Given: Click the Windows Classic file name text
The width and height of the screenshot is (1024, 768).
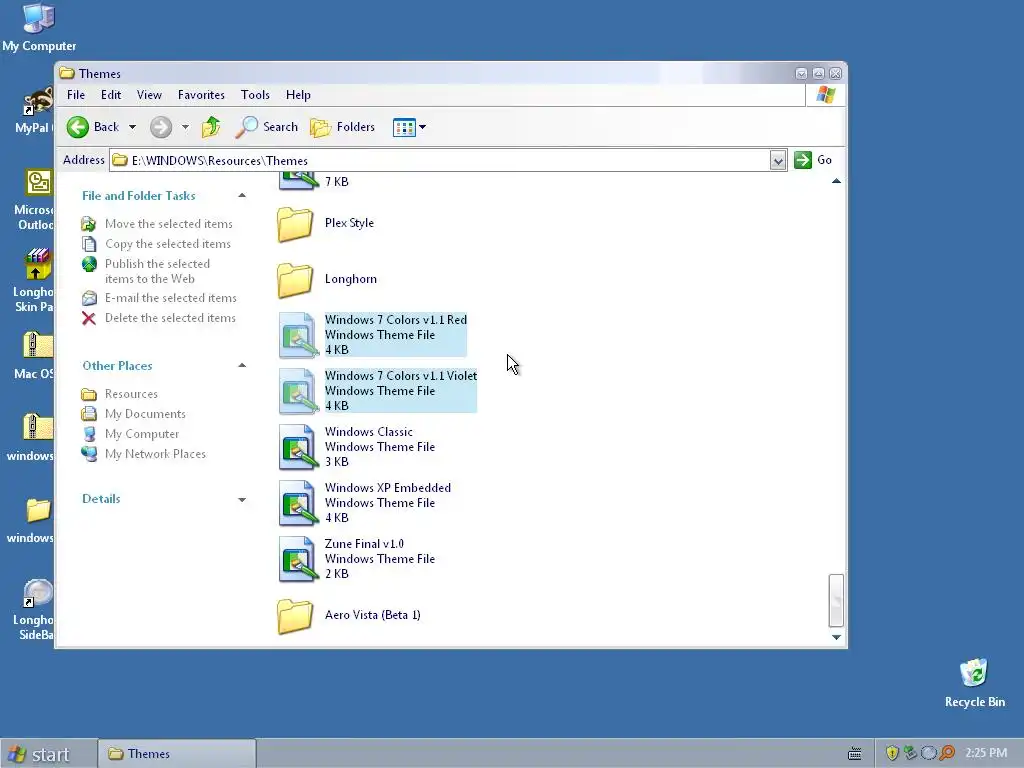Looking at the screenshot, I should pos(369,432).
